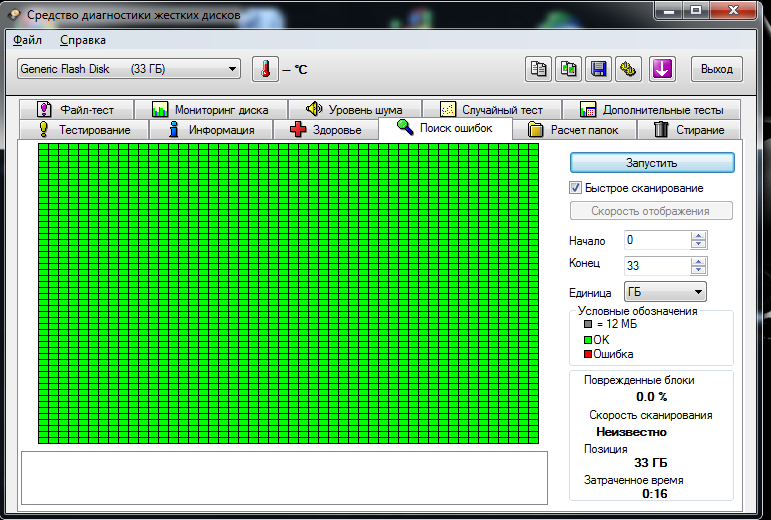Select the Поиск ошибок tab
This screenshot has height=520, width=771.
(x=445, y=128)
